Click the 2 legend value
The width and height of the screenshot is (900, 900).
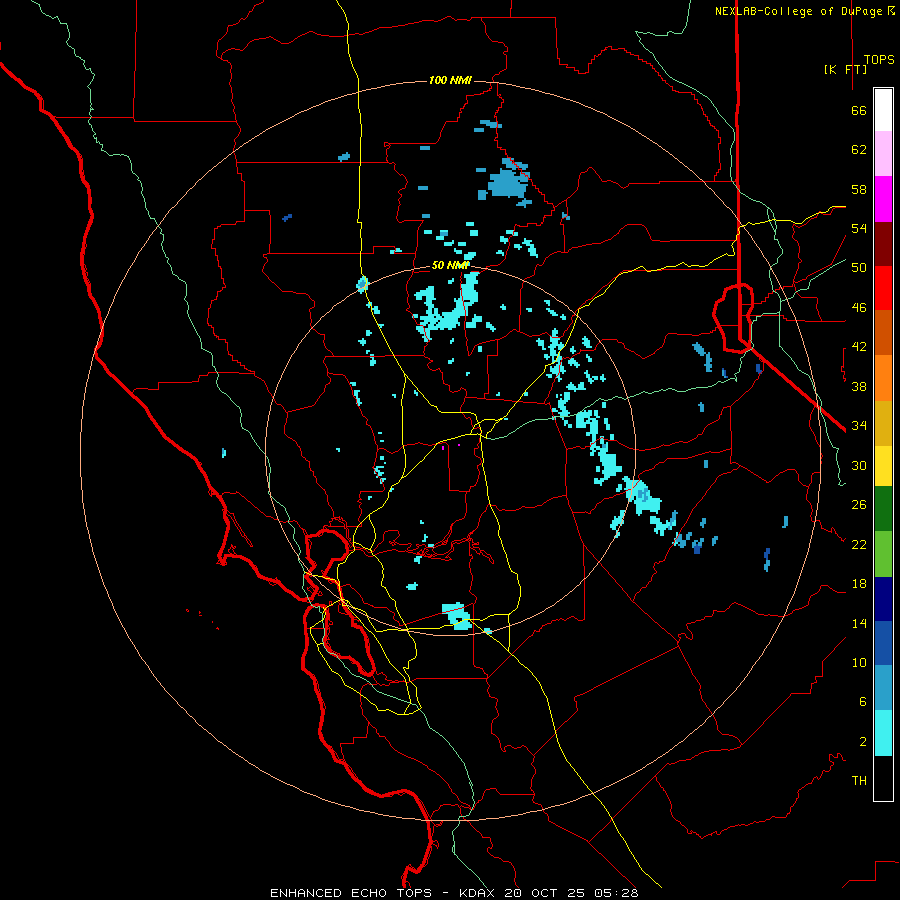(x=862, y=742)
